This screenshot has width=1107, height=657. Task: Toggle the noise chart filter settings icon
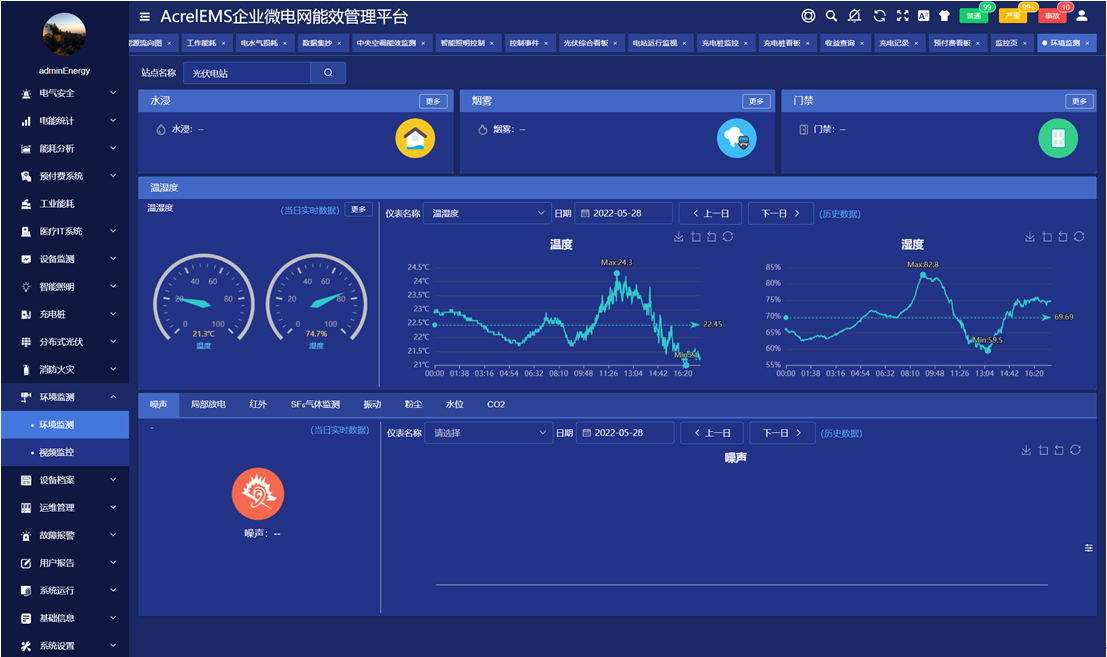pyautogui.click(x=1089, y=548)
